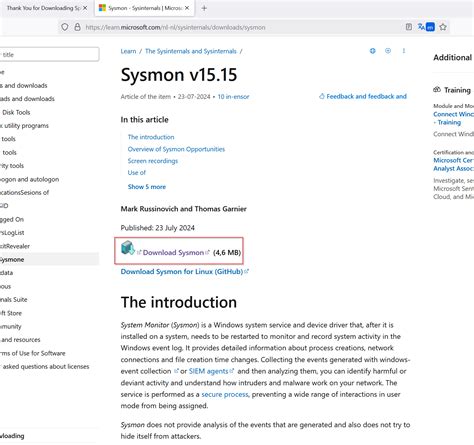Open the three-dot more actions menu
474x445 pixels.
click(404, 51)
